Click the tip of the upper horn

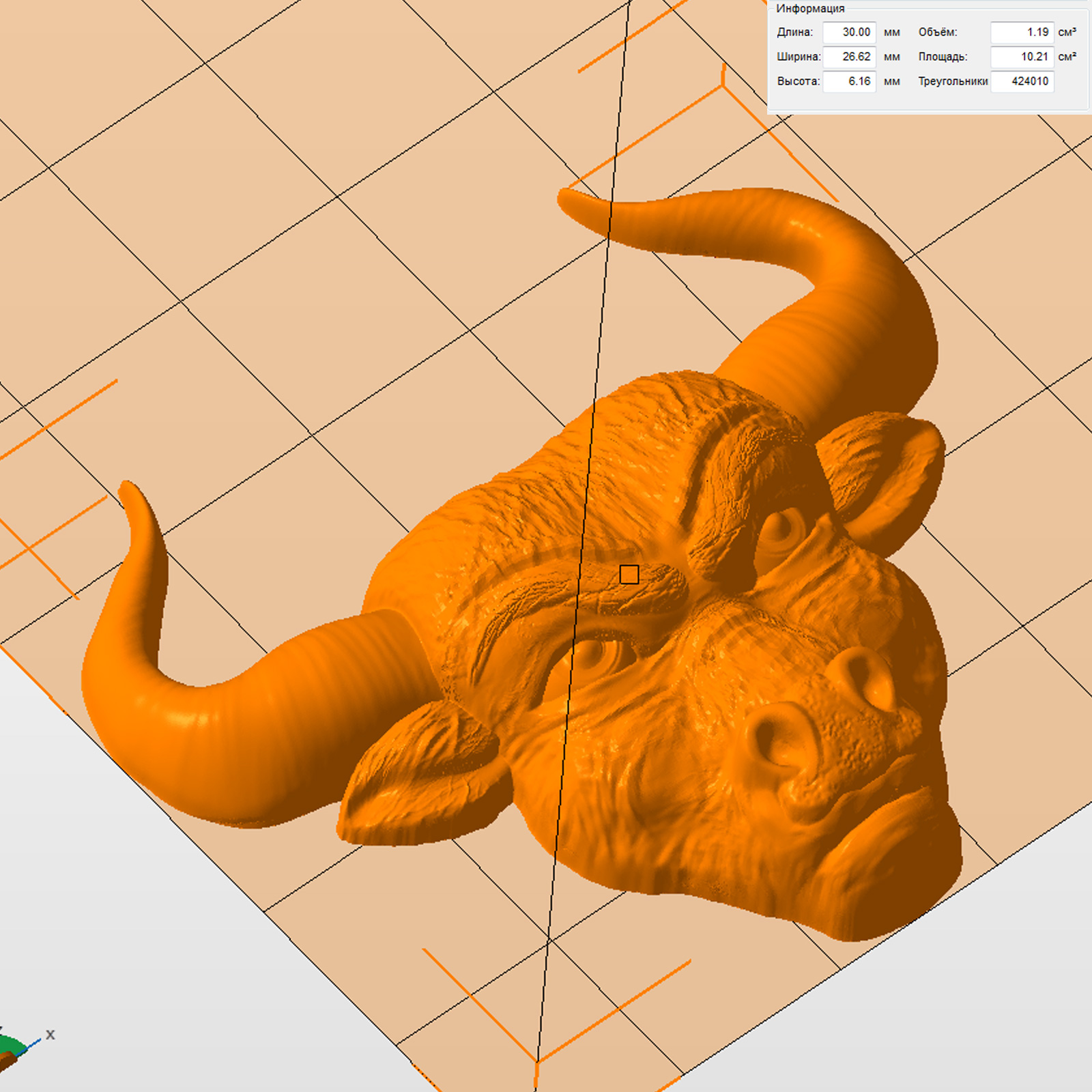pyautogui.click(x=568, y=198)
